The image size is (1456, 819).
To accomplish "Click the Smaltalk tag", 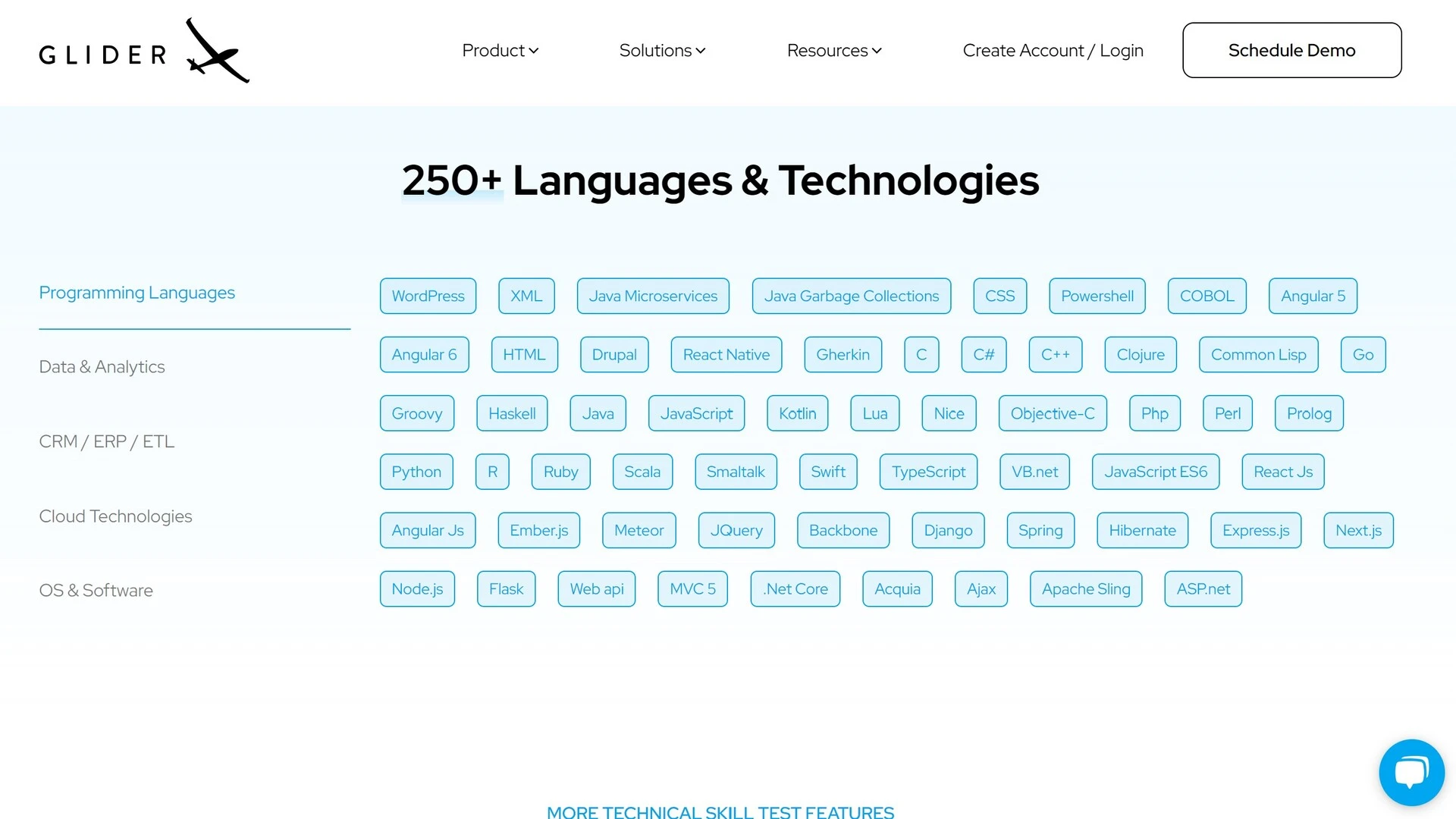I will 736,472.
